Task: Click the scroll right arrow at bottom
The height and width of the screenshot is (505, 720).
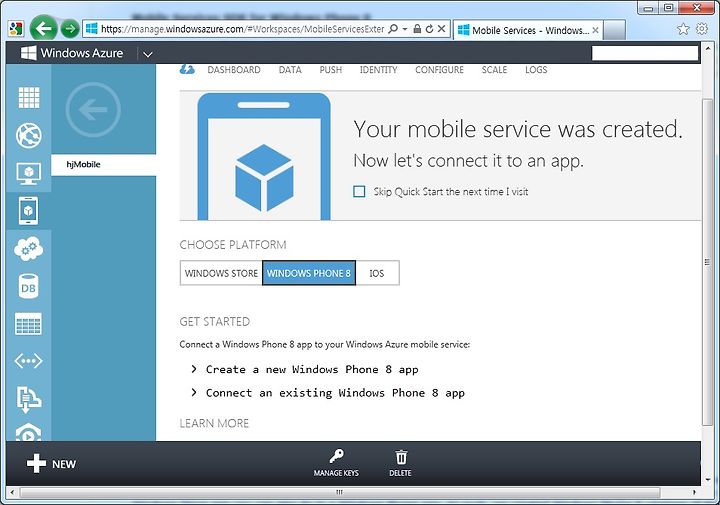Action: pyautogui.click(x=694, y=492)
